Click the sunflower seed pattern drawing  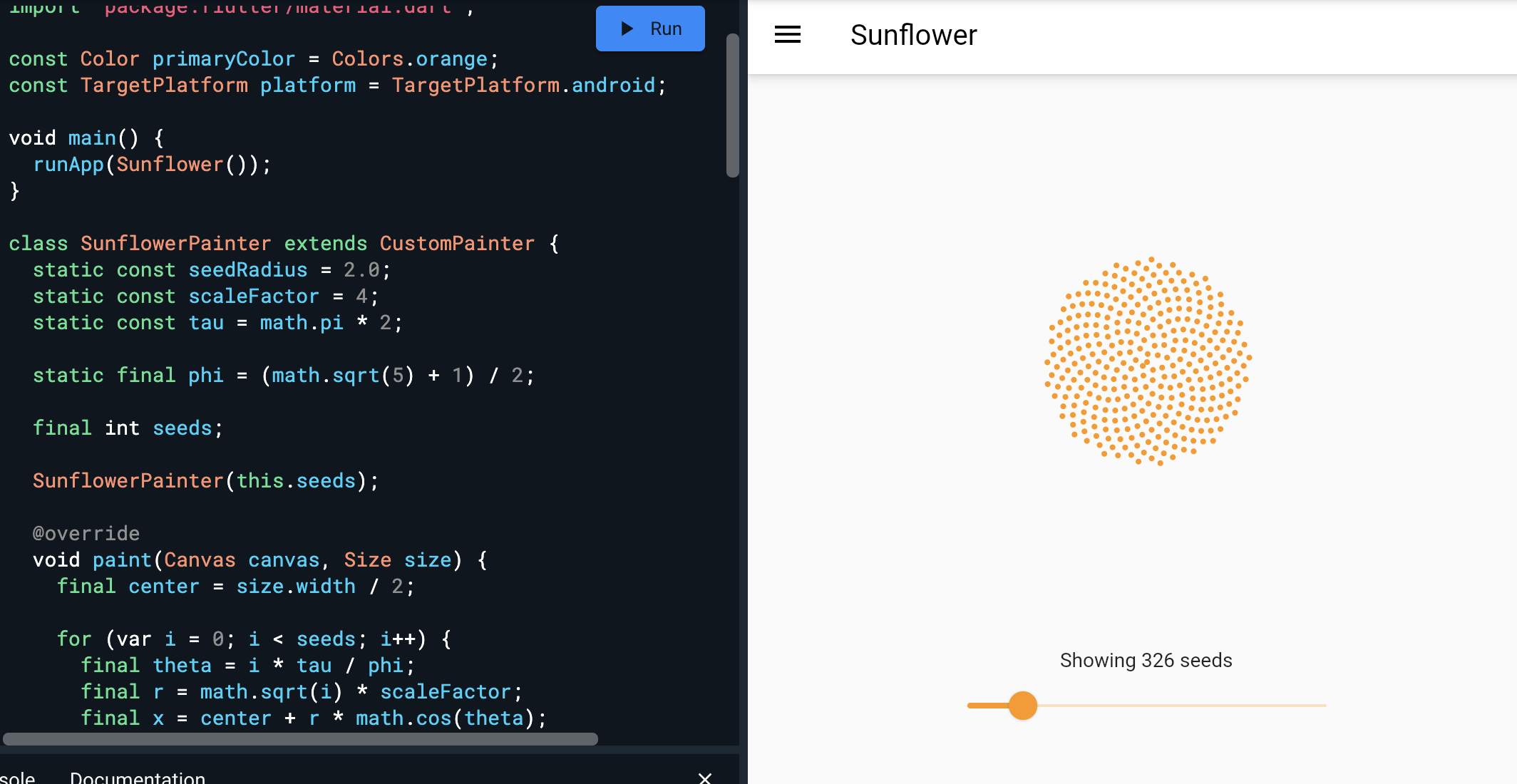pos(1148,361)
